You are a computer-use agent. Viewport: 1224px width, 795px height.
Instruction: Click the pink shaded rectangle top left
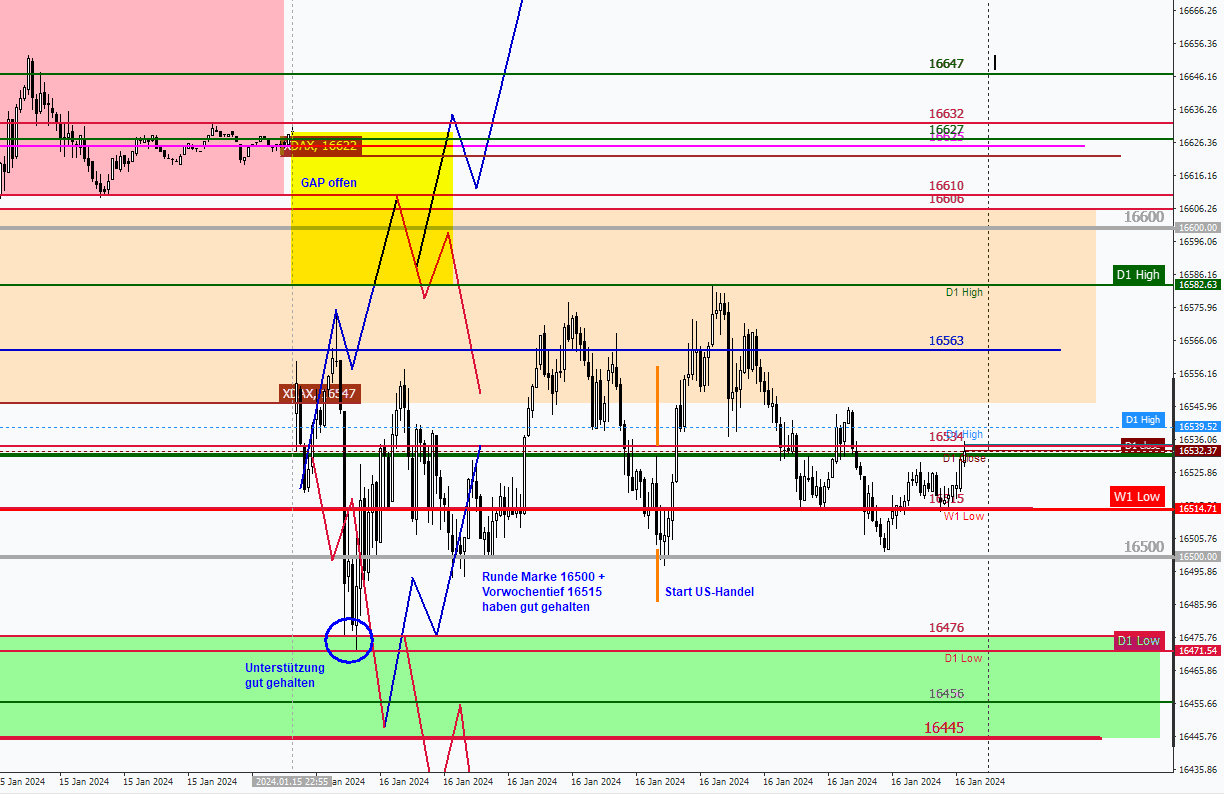click(140, 60)
